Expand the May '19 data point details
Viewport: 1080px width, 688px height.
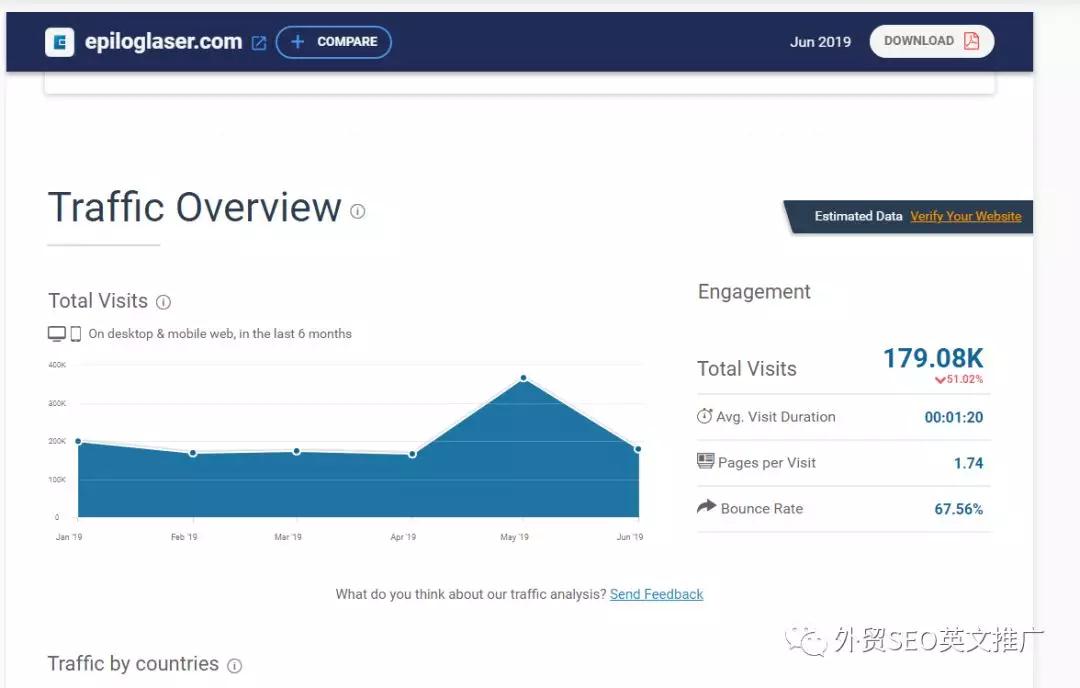point(523,377)
